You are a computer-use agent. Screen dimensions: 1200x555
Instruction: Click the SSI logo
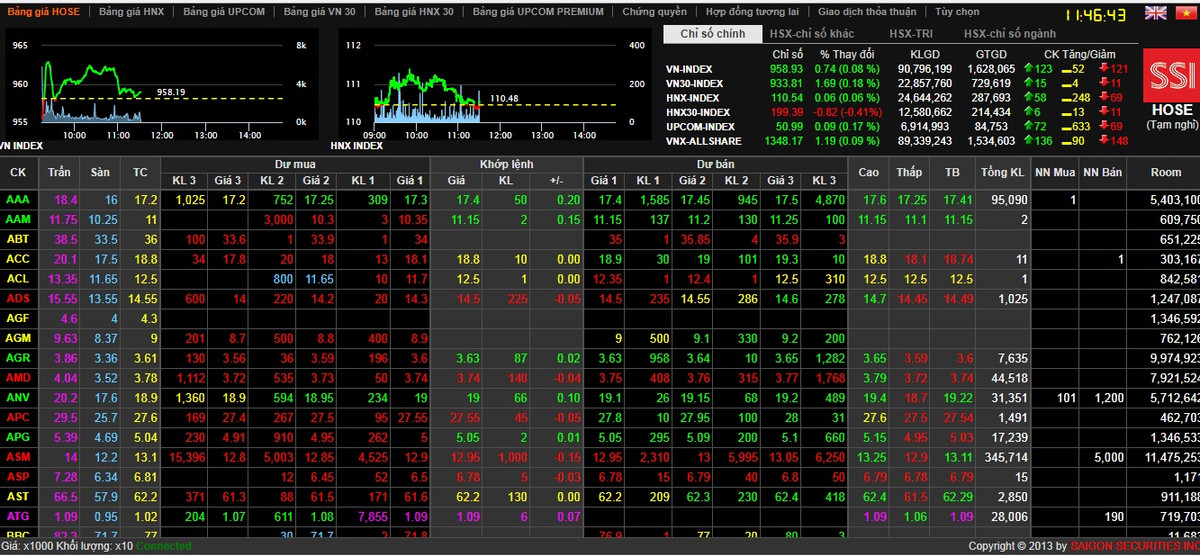pyautogui.click(x=1172, y=76)
